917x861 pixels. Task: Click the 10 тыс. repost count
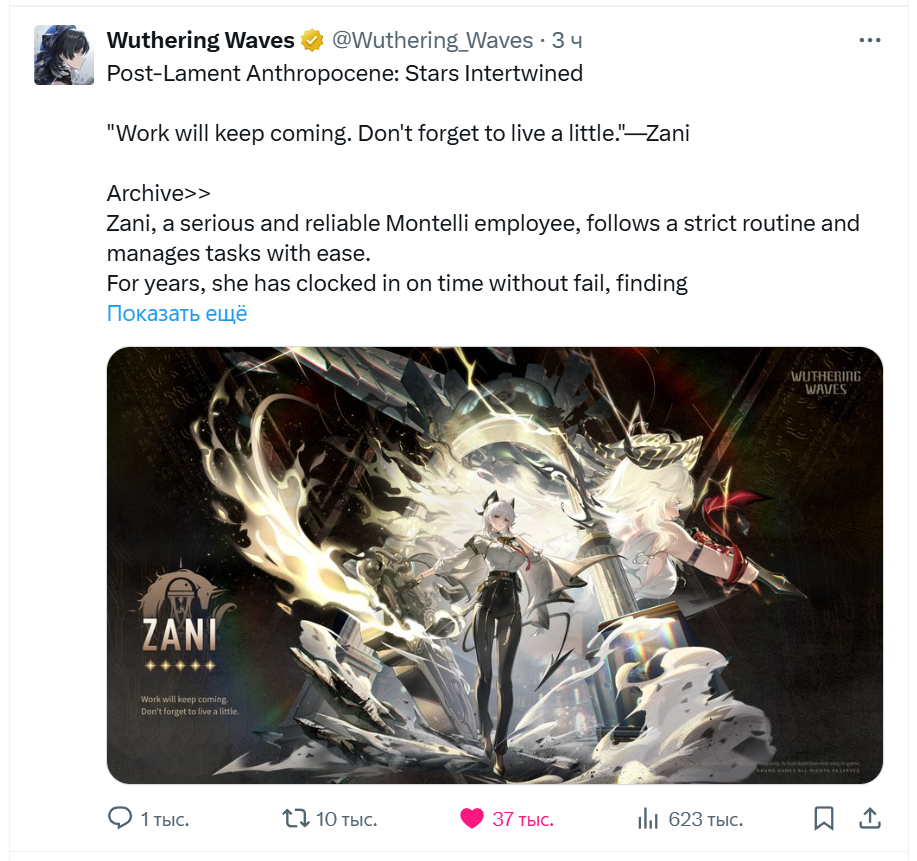347,819
